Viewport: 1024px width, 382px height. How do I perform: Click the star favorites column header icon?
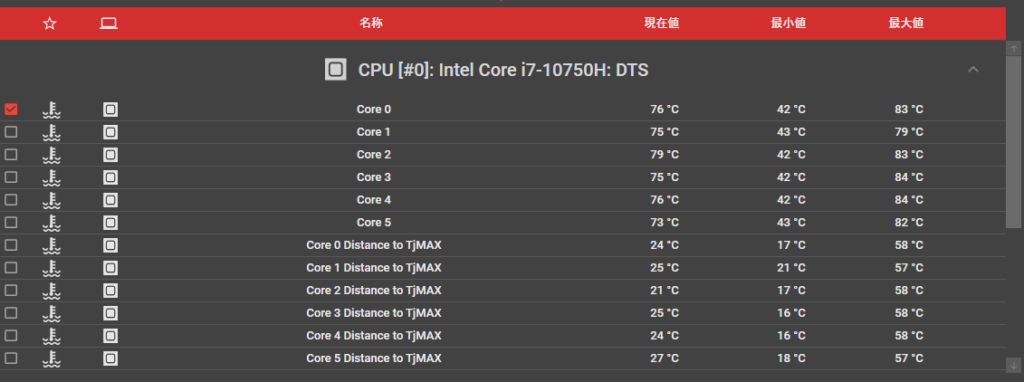tap(50, 24)
